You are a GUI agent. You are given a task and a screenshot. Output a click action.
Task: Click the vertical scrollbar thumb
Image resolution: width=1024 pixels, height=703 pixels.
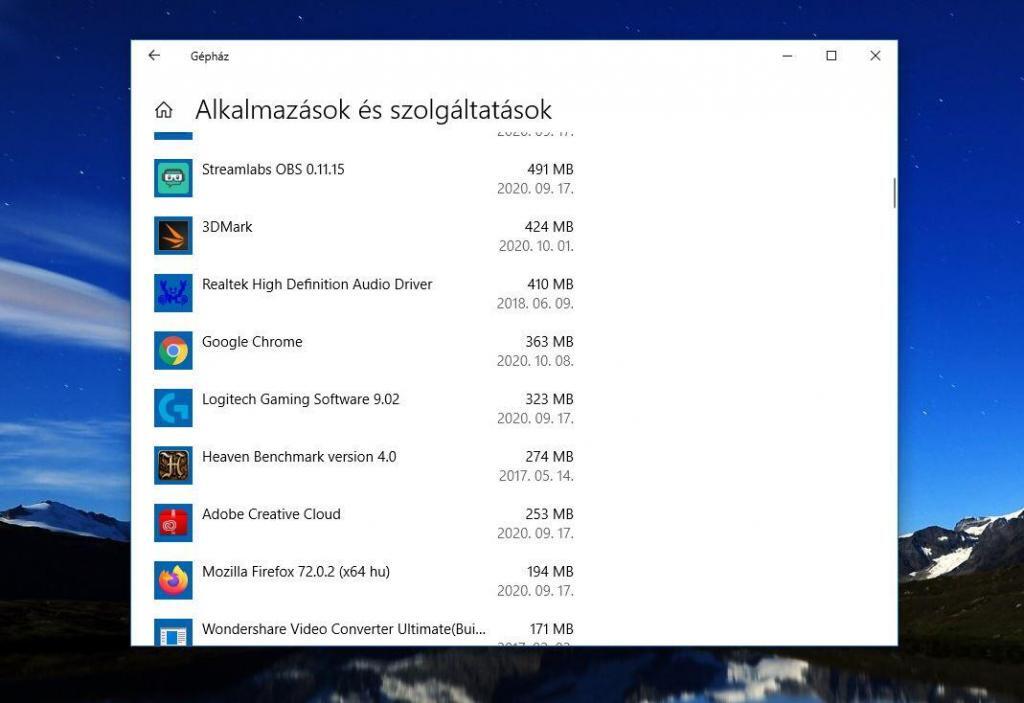894,193
